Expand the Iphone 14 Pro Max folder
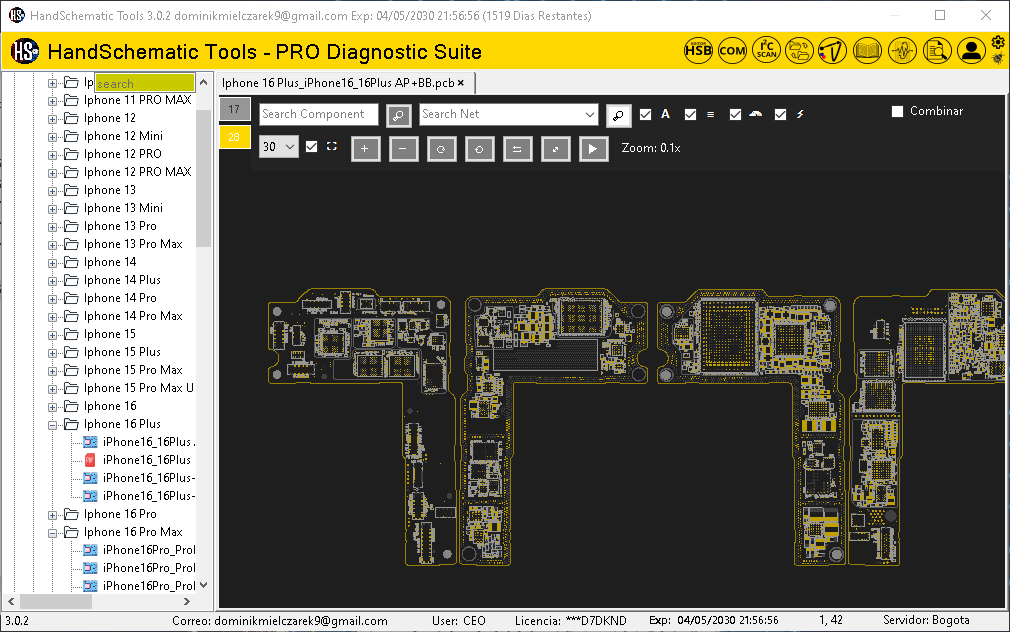The width and height of the screenshot is (1010, 632). click(53, 316)
